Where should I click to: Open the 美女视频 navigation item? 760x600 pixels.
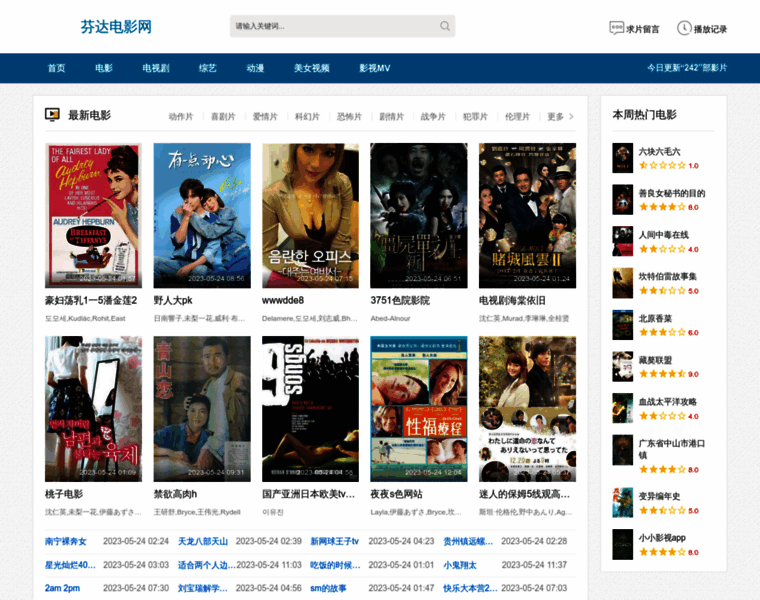312,68
